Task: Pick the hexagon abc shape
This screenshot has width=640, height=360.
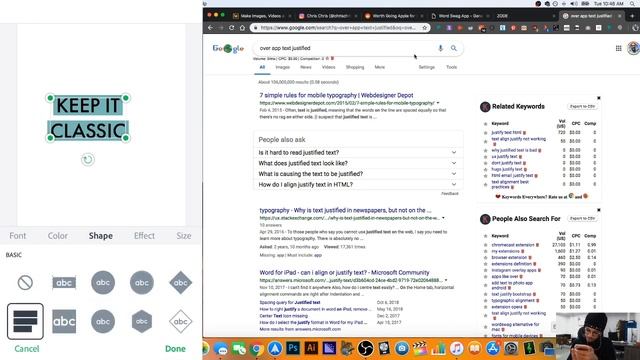Action: 142,321
